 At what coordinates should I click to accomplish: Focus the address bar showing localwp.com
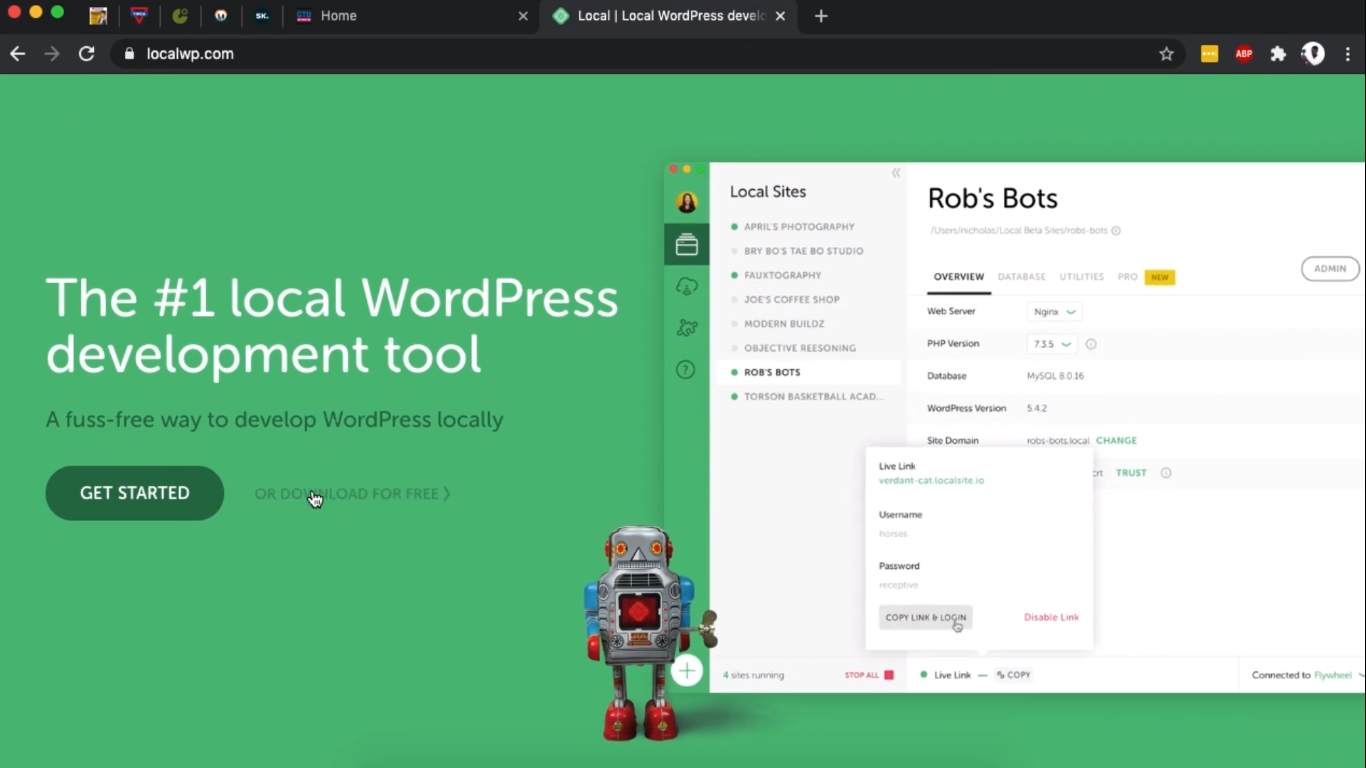click(x=640, y=54)
